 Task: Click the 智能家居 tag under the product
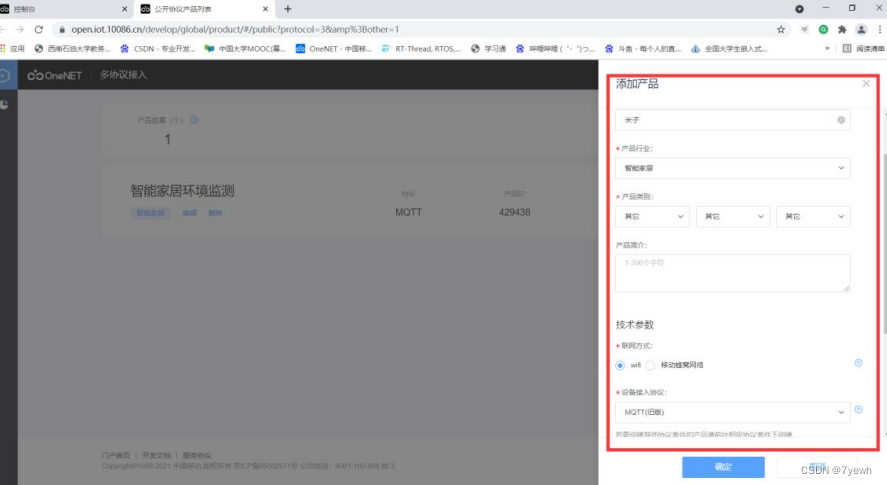pos(150,213)
